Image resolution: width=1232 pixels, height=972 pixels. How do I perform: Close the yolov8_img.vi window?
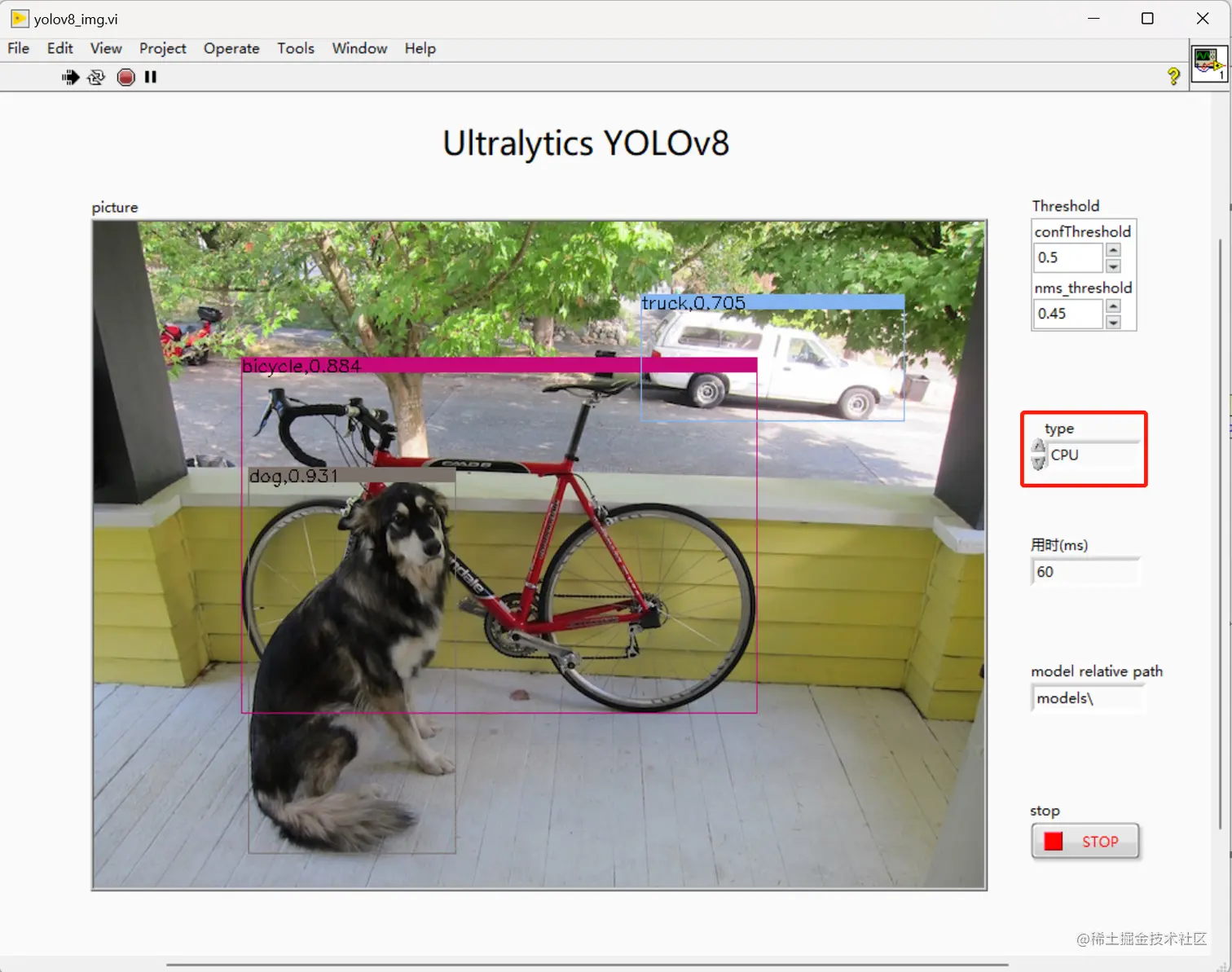1203,18
